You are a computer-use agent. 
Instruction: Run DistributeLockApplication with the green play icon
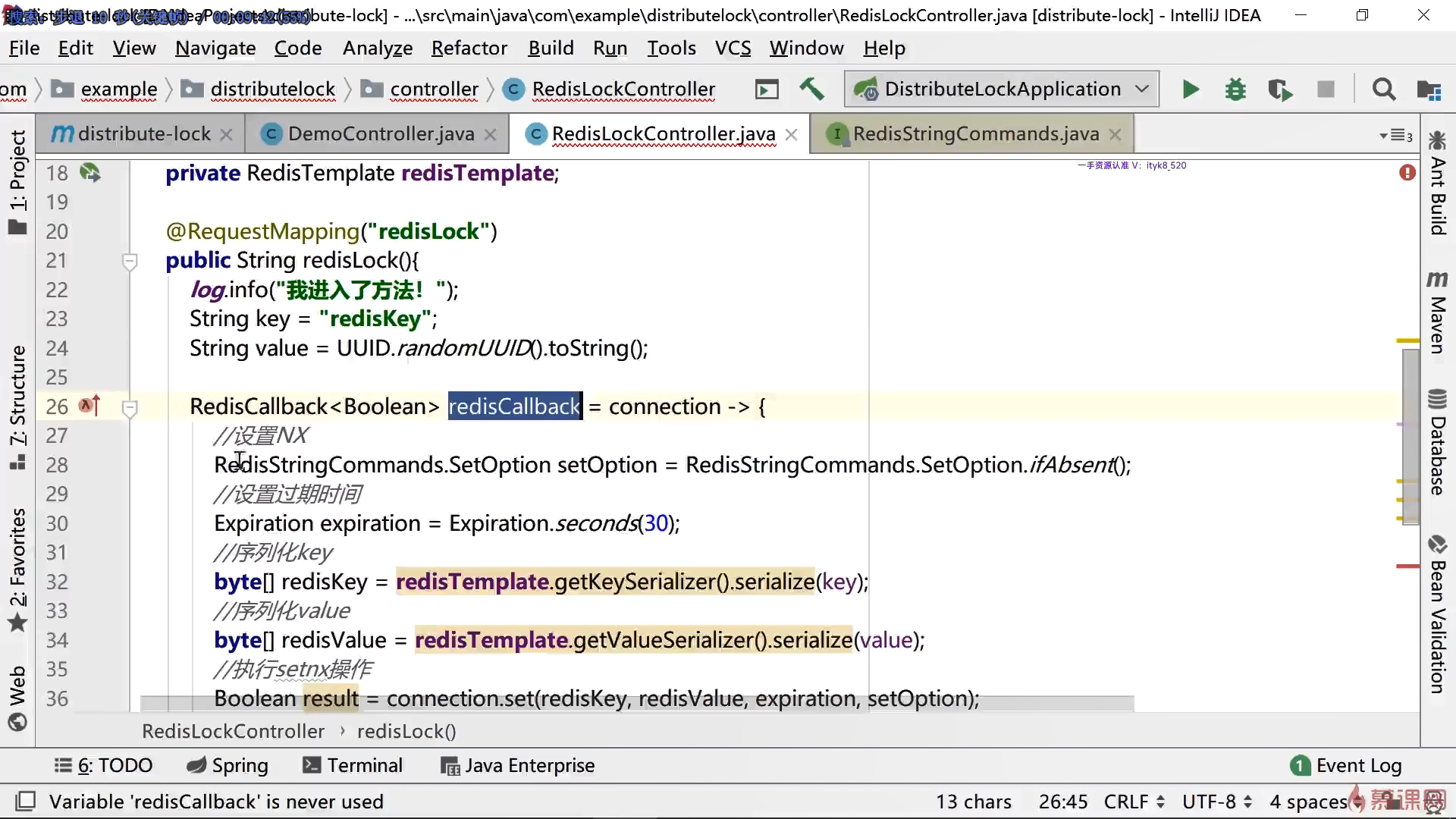(1191, 89)
